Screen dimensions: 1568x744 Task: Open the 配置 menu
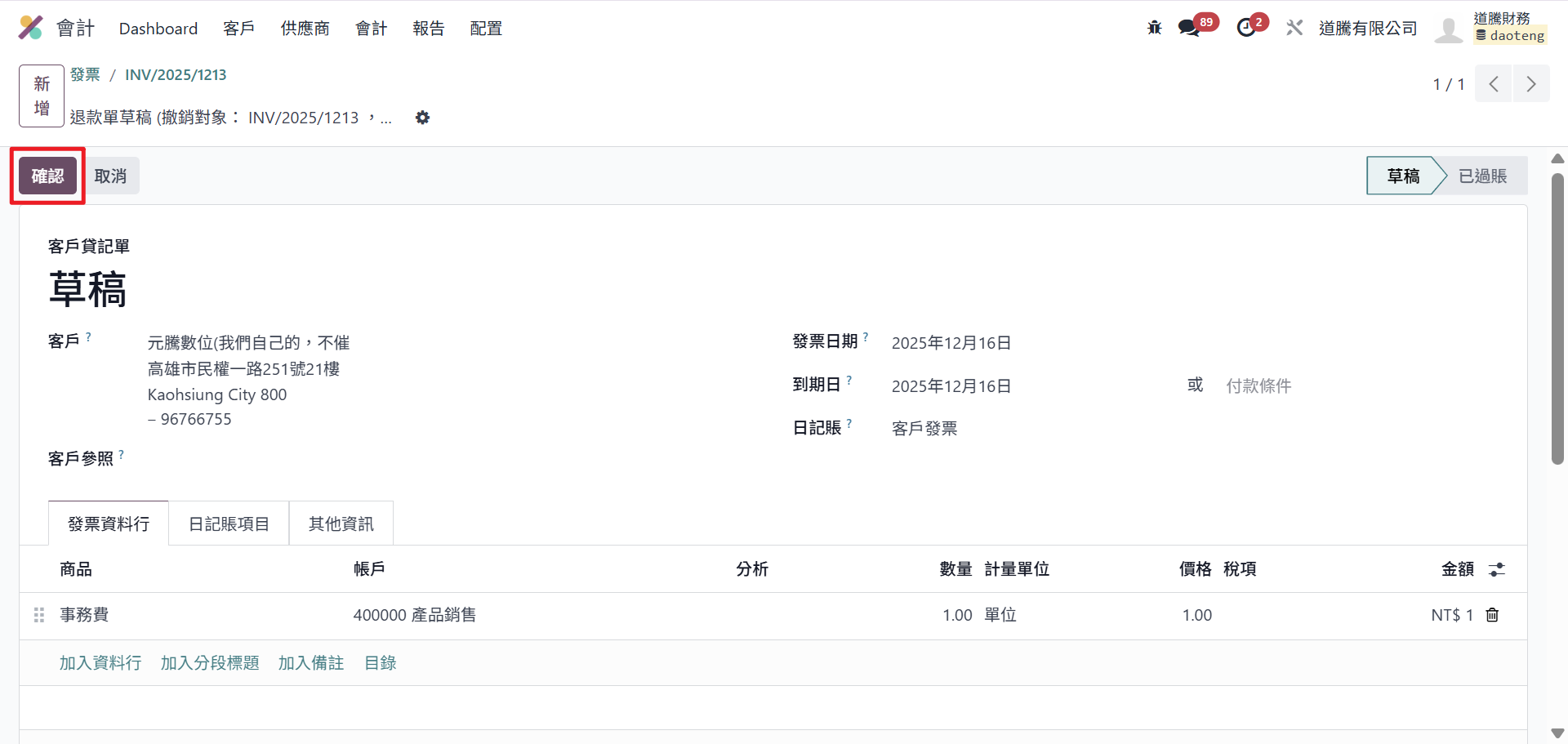coord(486,29)
